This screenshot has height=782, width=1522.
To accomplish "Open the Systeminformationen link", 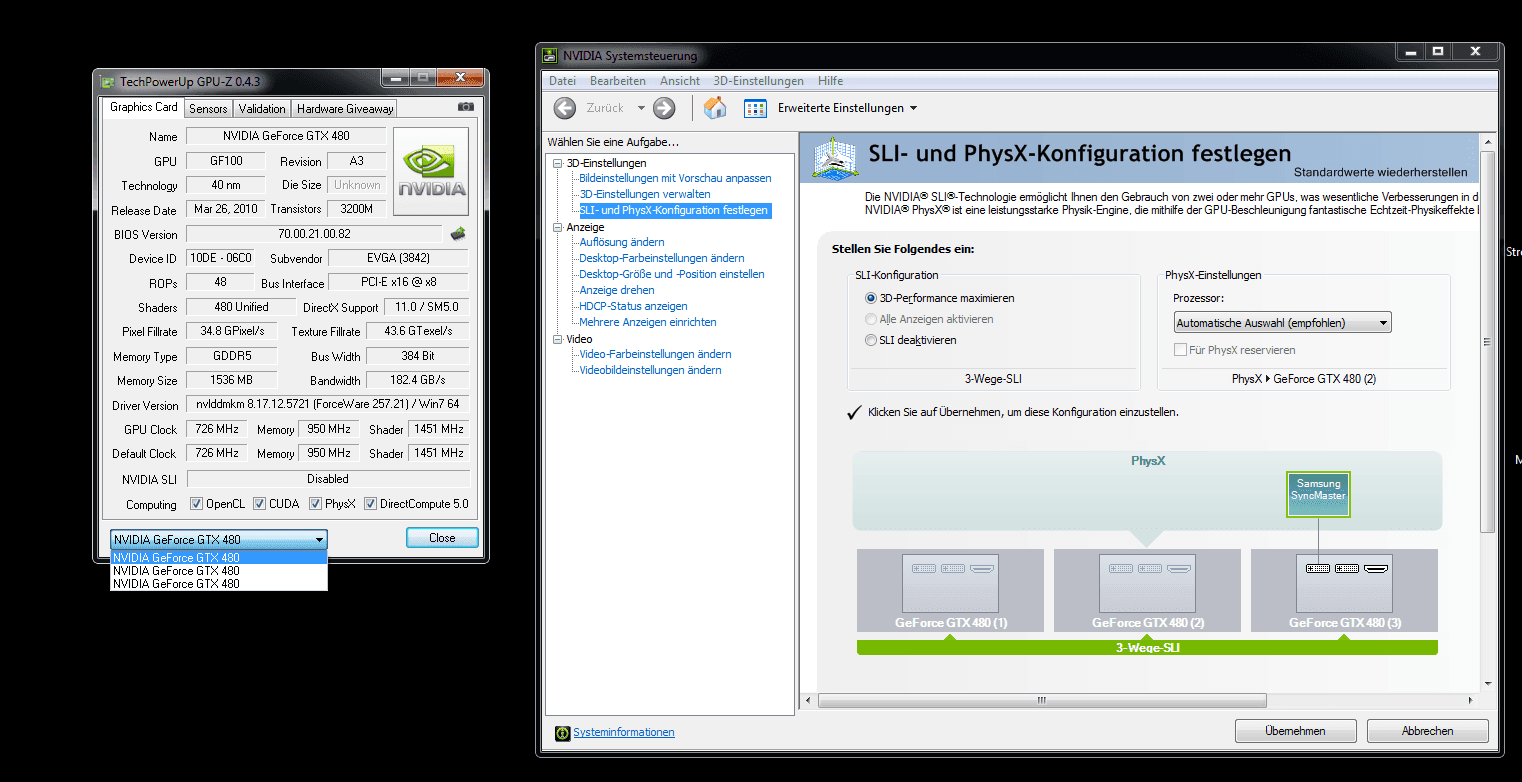I will coord(624,733).
